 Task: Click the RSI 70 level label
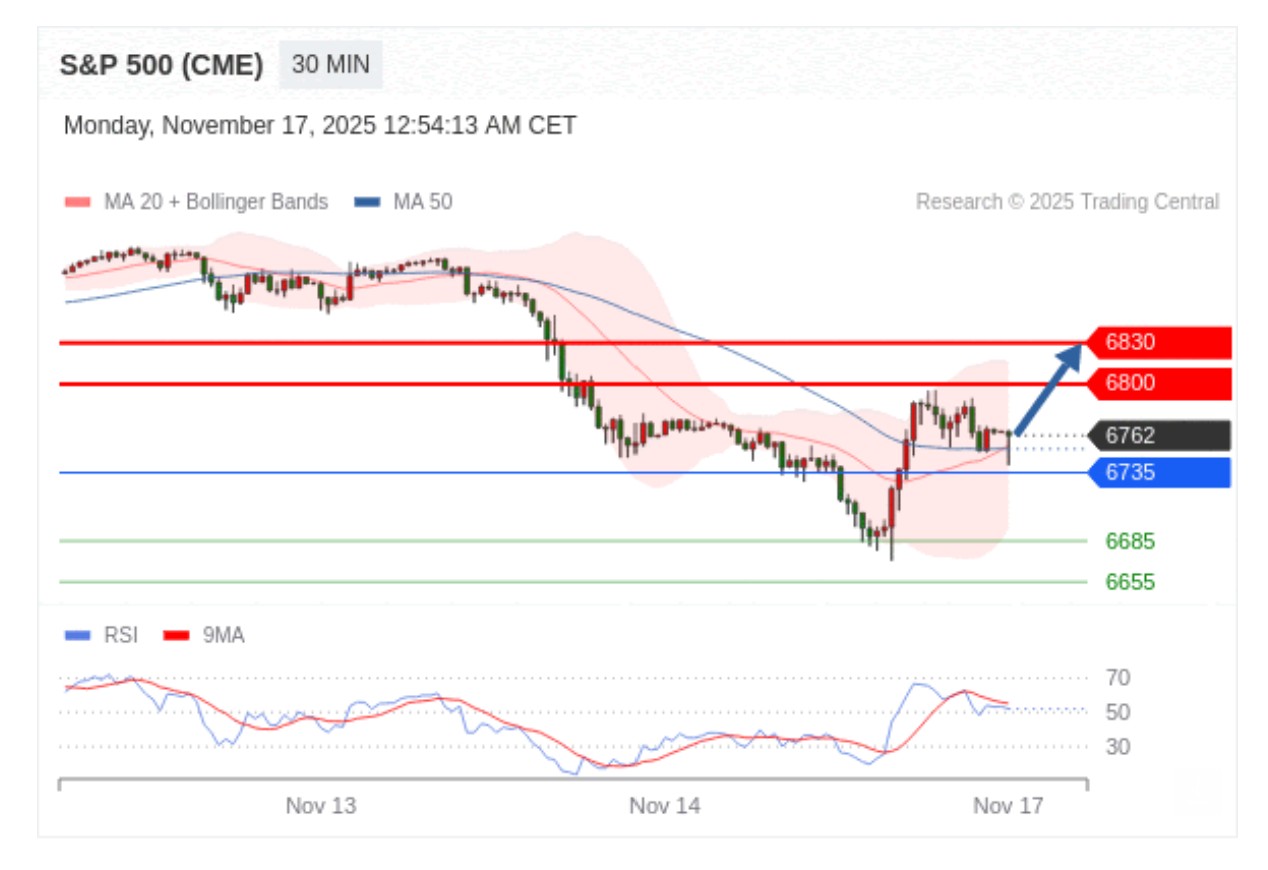tap(1118, 678)
